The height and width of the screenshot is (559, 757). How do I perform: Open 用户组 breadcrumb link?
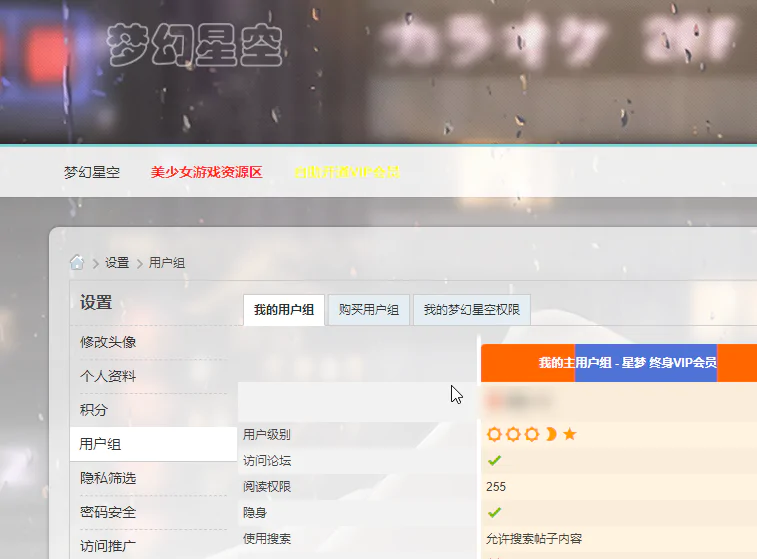click(167, 263)
